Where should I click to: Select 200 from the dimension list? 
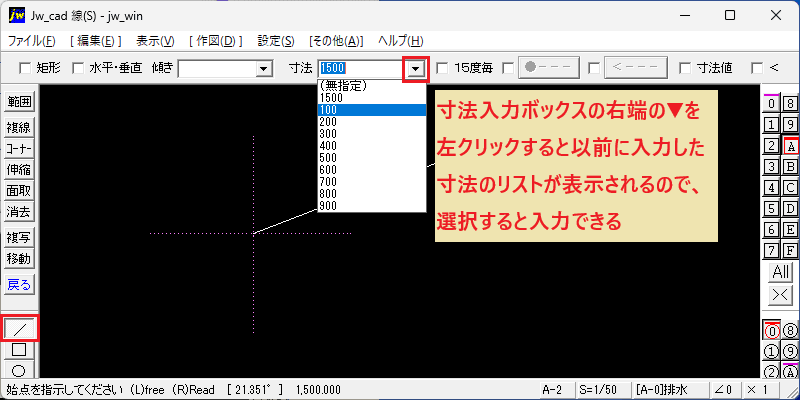(372, 121)
